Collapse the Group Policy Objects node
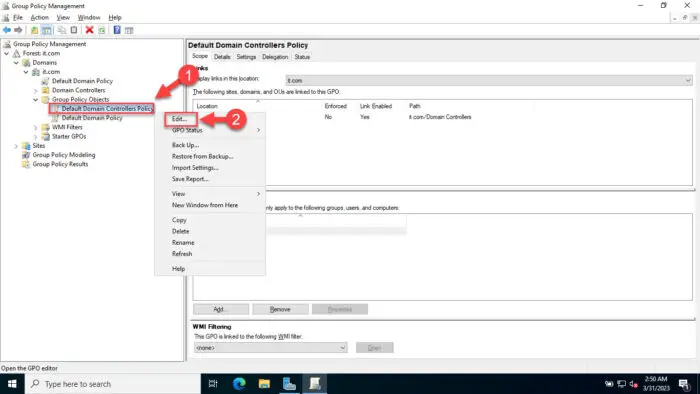700x394 pixels. click(x=36, y=100)
